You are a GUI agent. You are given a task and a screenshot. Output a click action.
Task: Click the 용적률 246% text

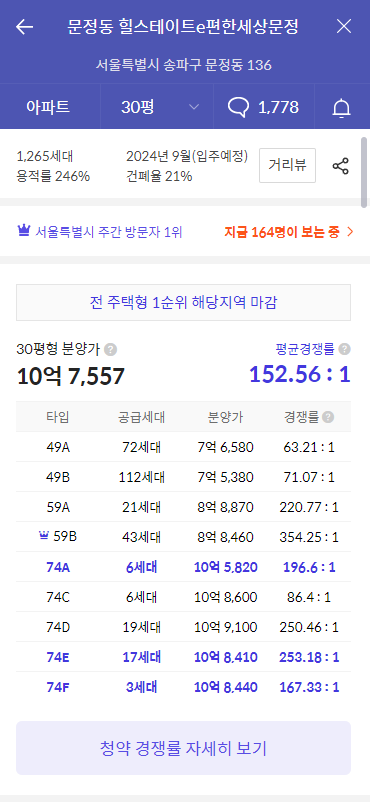coord(53,176)
